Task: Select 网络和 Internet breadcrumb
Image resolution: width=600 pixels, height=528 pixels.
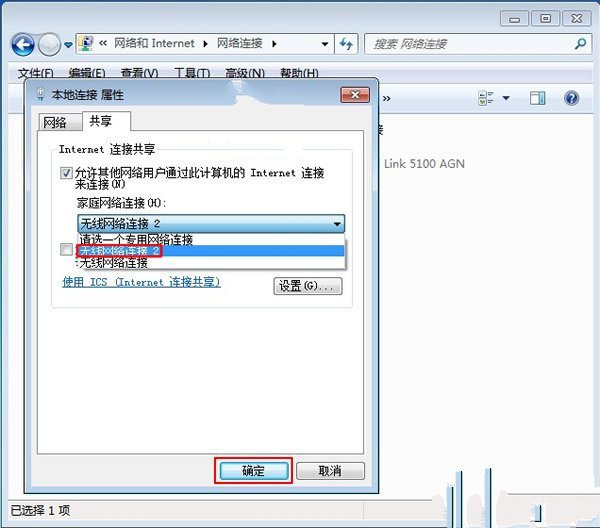Action: coord(154,43)
